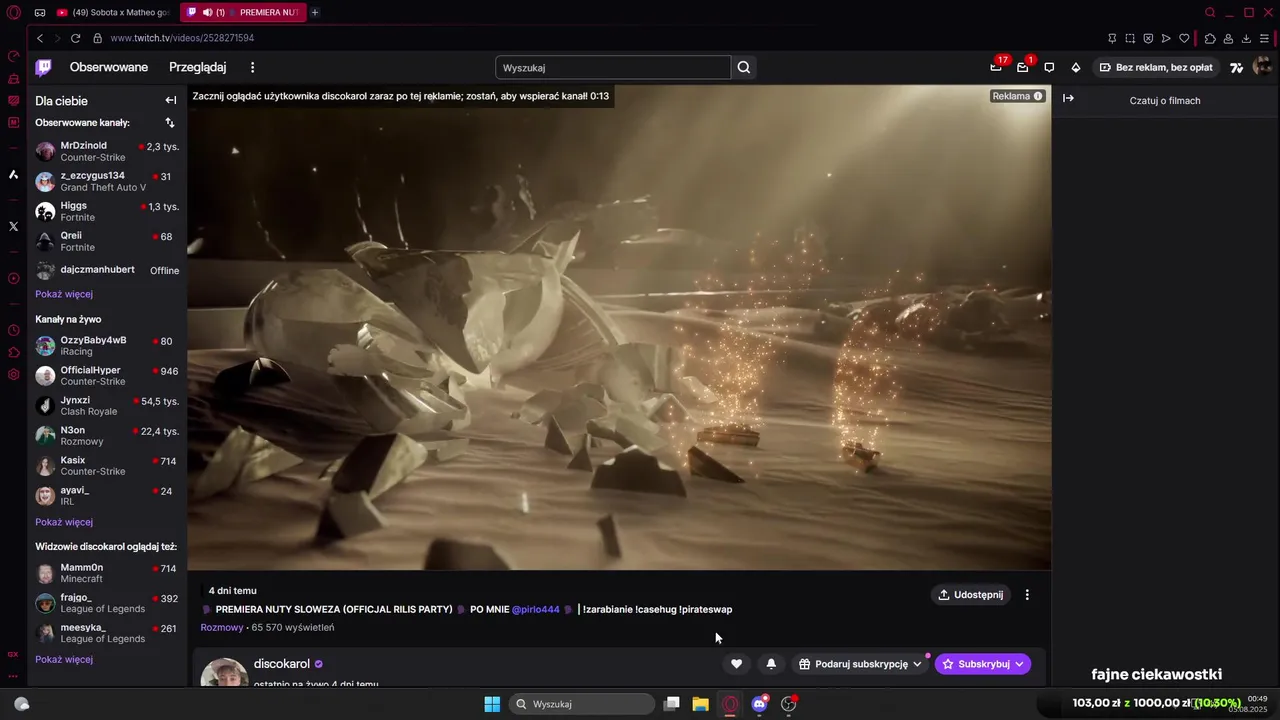The width and height of the screenshot is (1280, 720).
Task: Open a new browser tab
Action: 314,12
